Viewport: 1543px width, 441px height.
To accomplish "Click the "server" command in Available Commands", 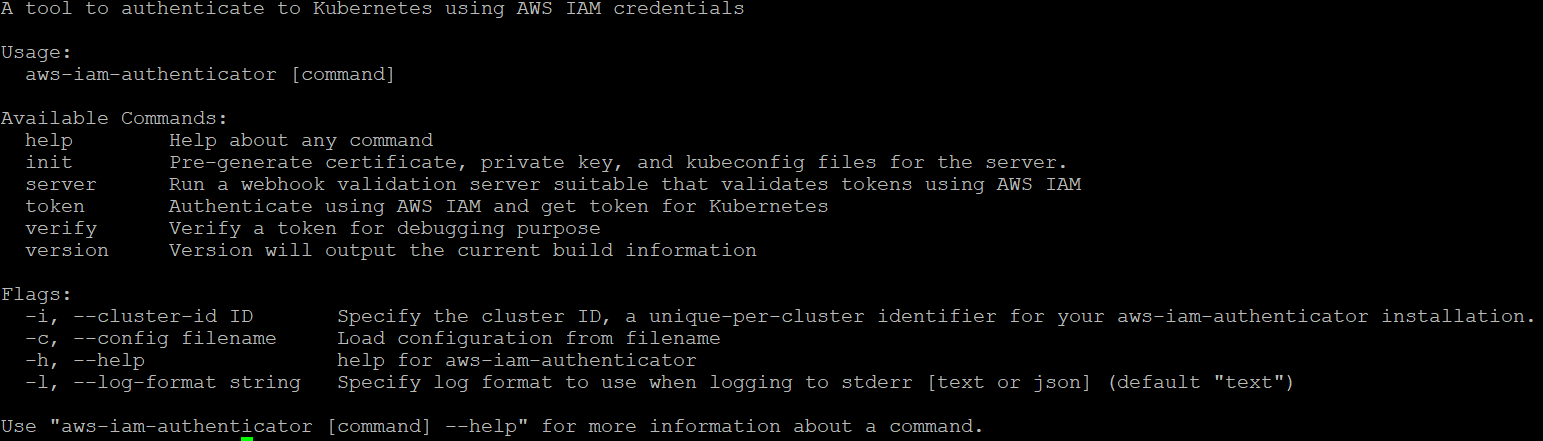I will coord(61,184).
